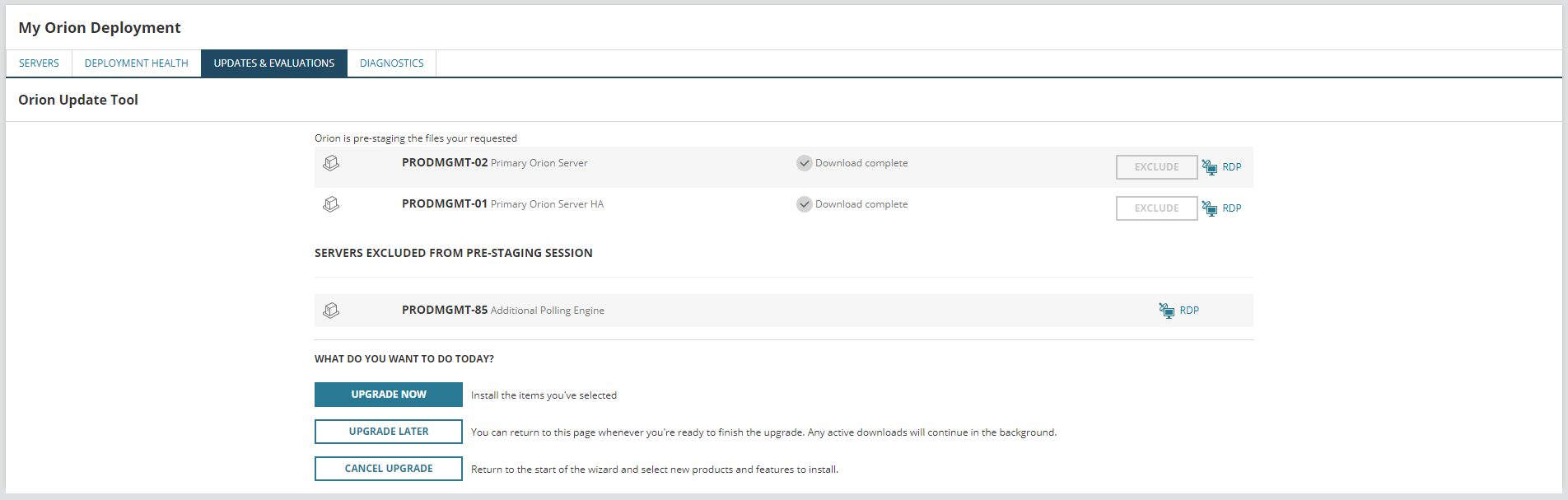The height and width of the screenshot is (500, 1568).
Task: Click the server icon beside PRODMGMT-01
Action: click(331, 204)
